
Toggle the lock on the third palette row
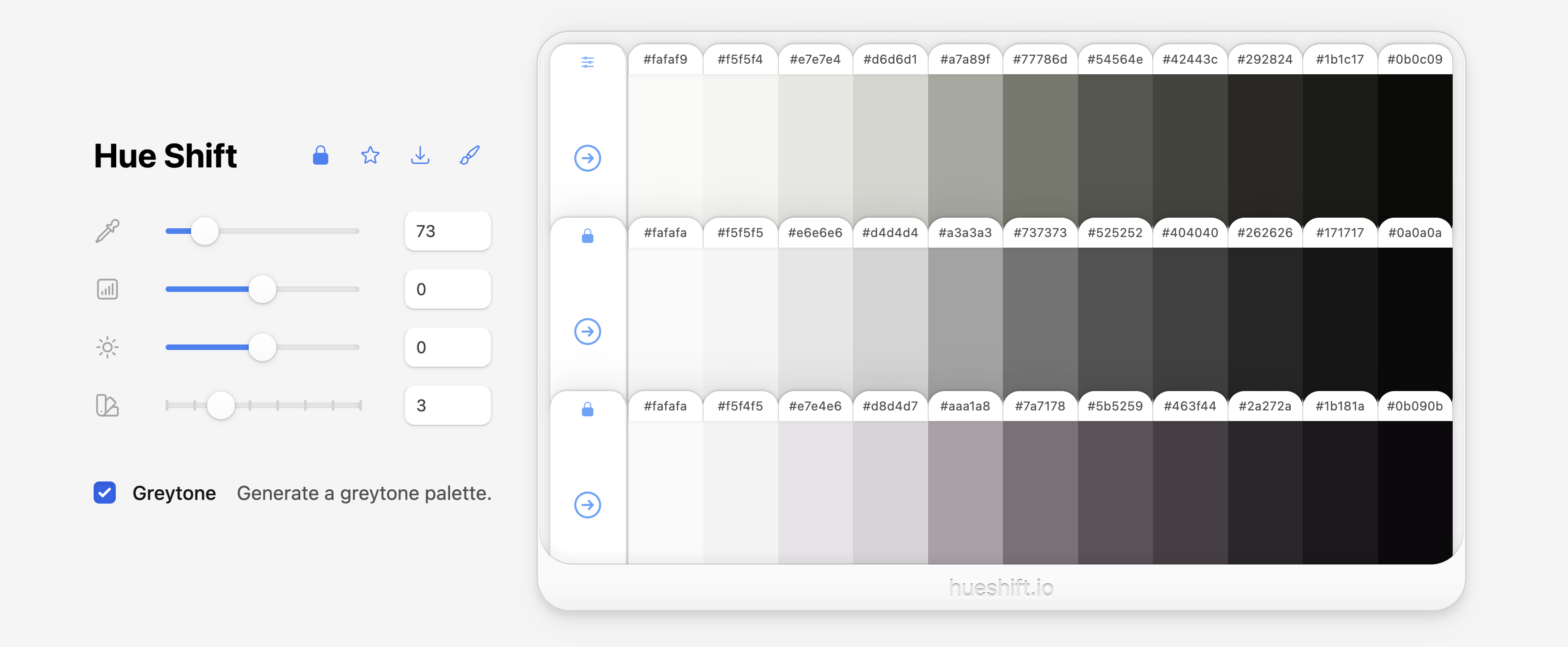587,409
